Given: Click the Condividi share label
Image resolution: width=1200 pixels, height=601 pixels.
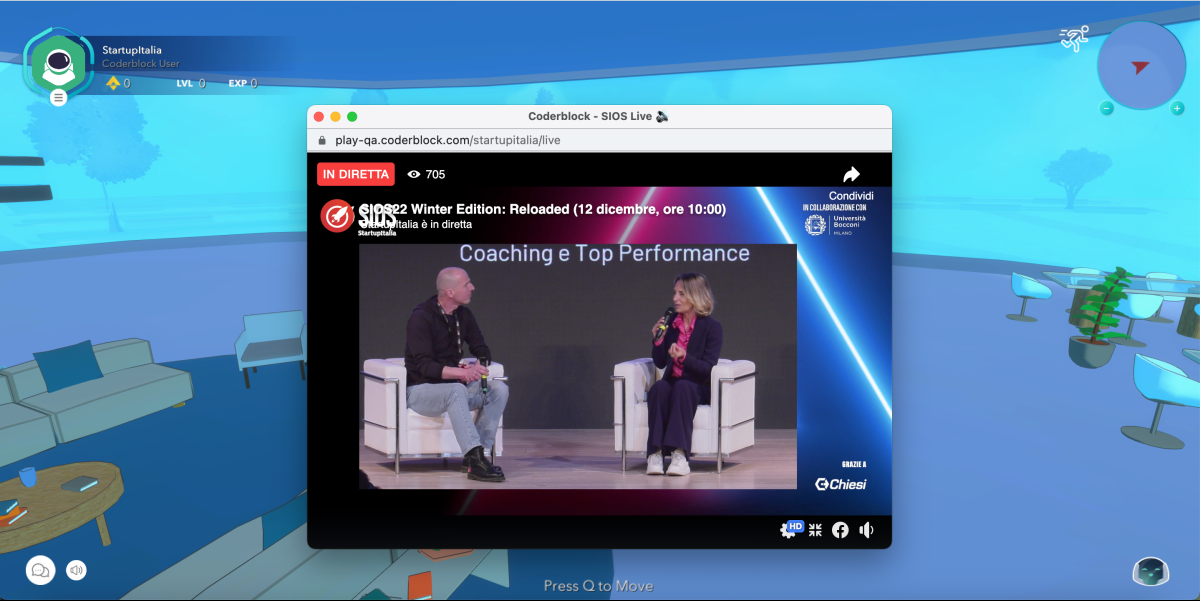Looking at the screenshot, I should coord(851,196).
